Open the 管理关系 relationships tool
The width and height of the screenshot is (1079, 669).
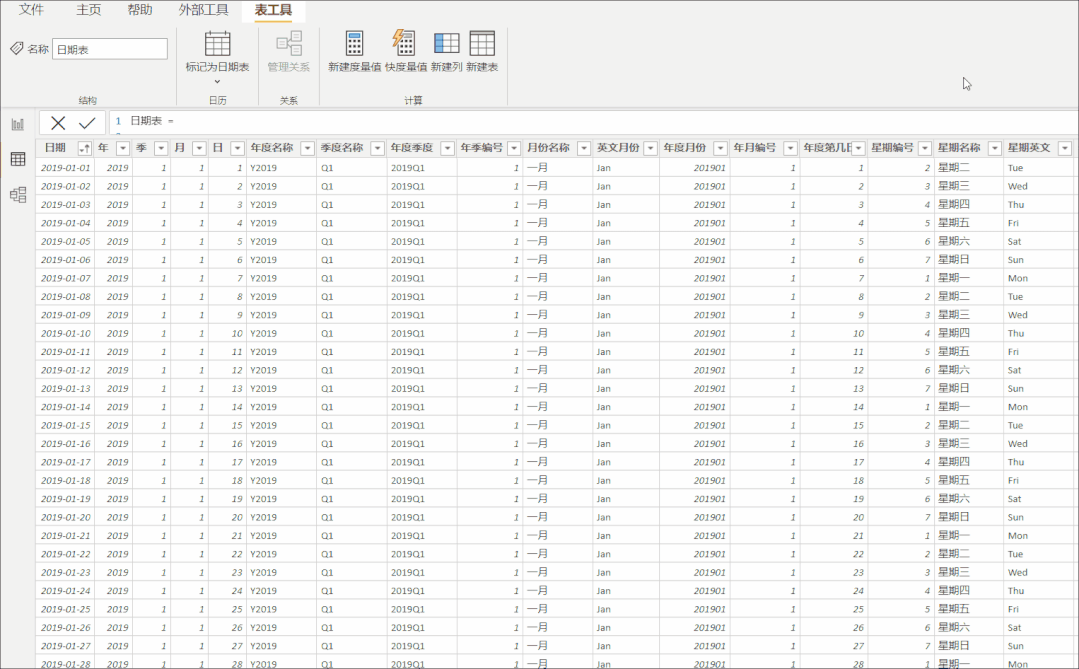tap(289, 44)
